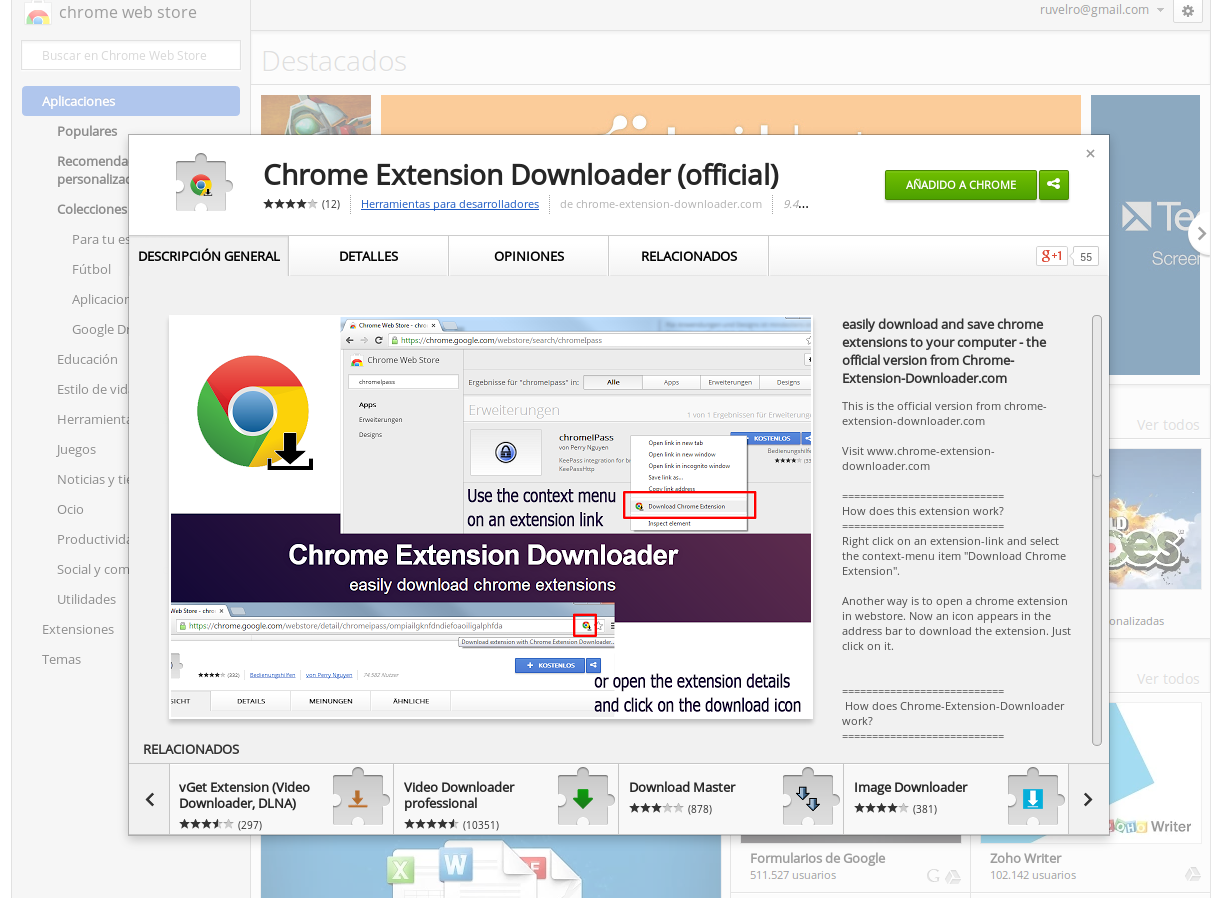Screen dimensions: 1230x898
Task: Select Extensiones in the sidebar
Action: click(x=78, y=629)
